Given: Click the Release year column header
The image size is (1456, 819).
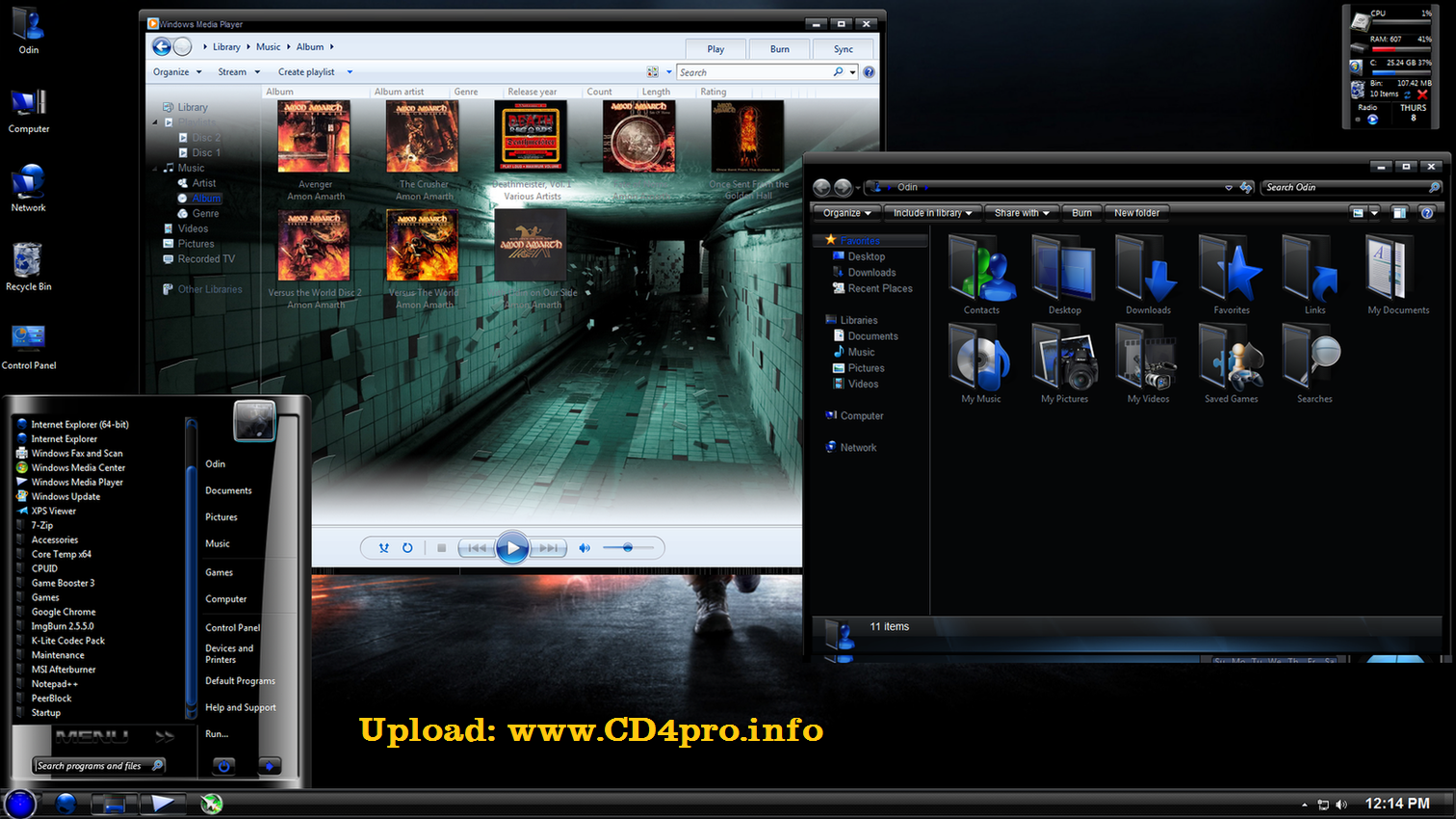Looking at the screenshot, I should pos(533,92).
